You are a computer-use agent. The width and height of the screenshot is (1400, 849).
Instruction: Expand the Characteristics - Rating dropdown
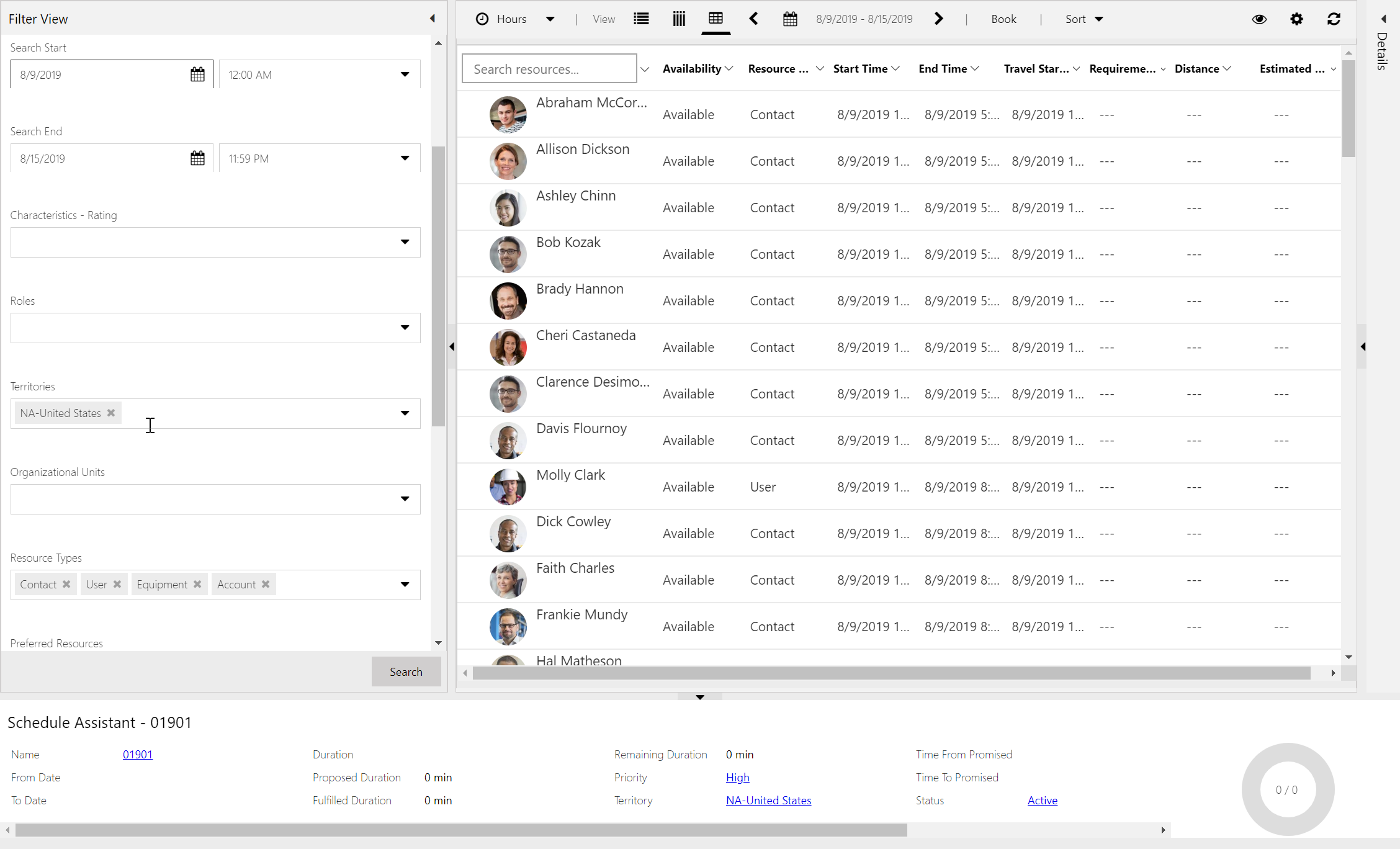(404, 241)
